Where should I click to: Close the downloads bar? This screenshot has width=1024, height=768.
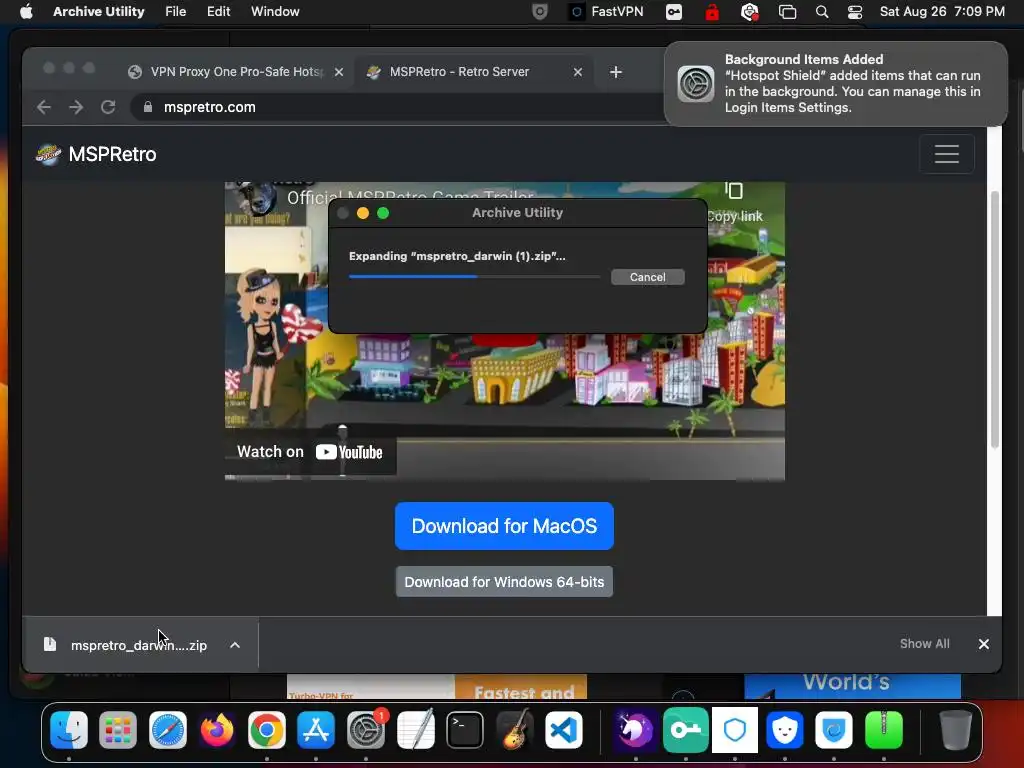984,644
